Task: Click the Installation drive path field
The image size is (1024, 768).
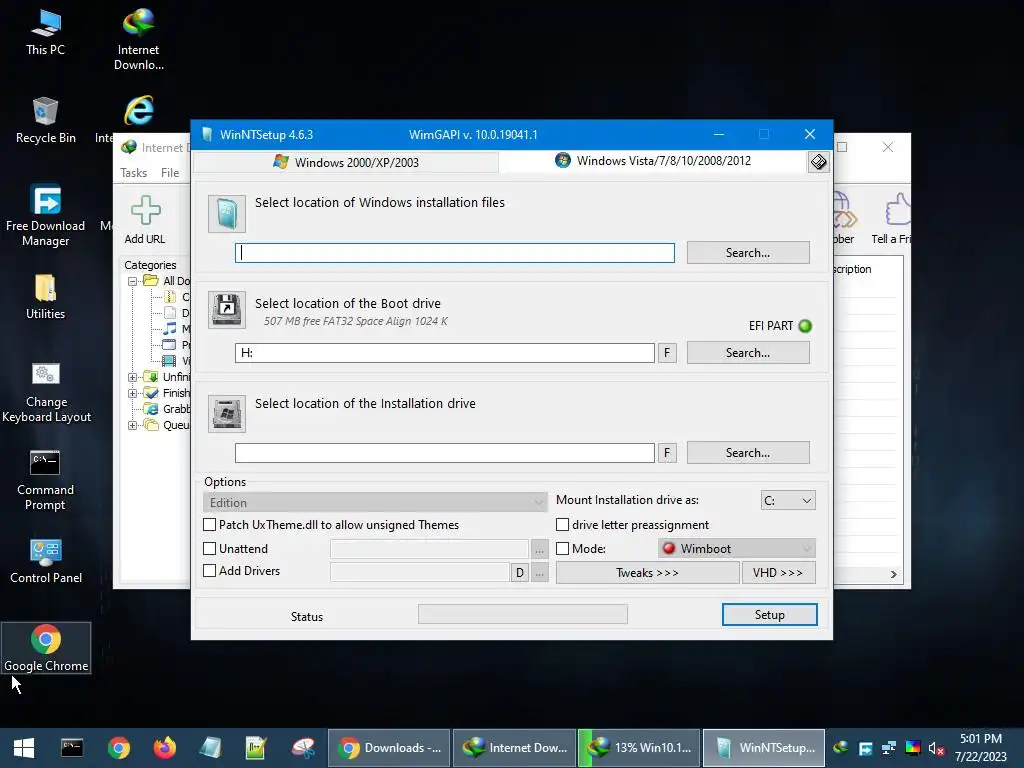Action: (x=445, y=453)
